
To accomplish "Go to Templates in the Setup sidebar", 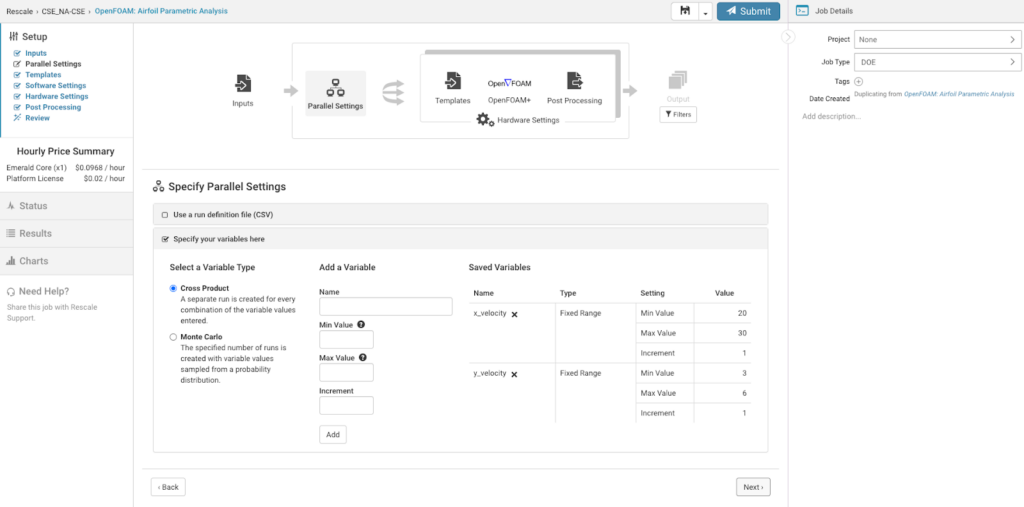I will pos(43,74).
